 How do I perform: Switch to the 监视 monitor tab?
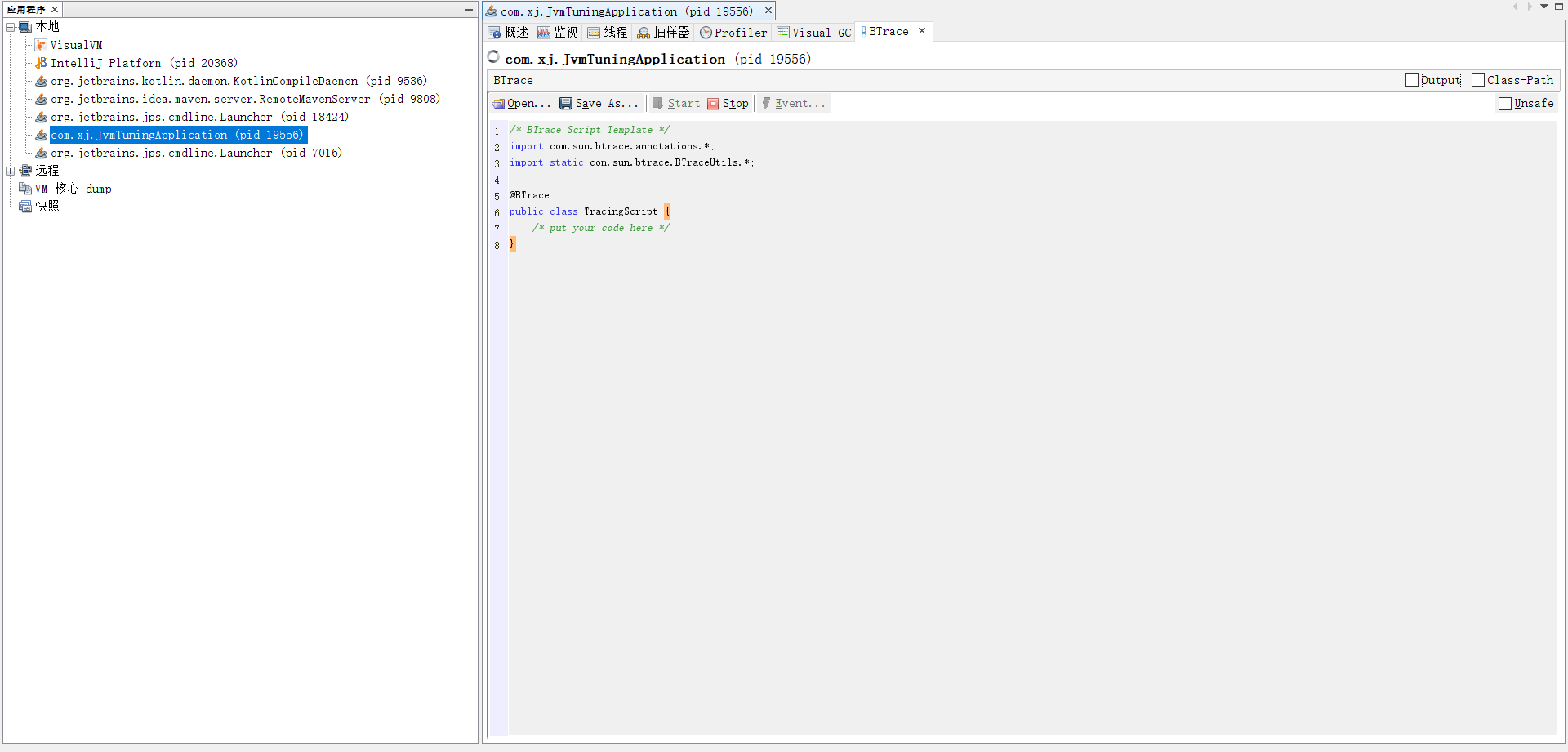click(558, 33)
